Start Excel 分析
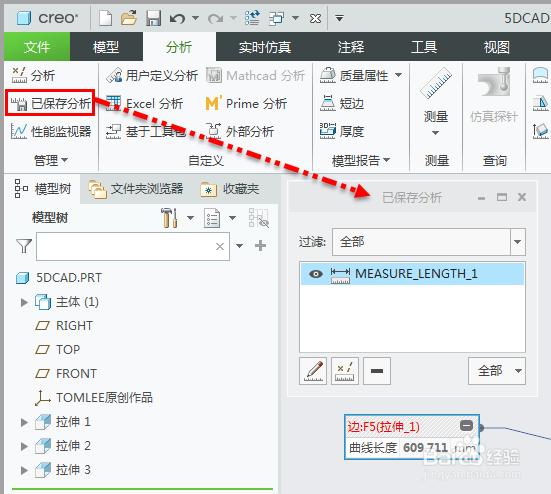The height and width of the screenshot is (494, 551). point(144,103)
